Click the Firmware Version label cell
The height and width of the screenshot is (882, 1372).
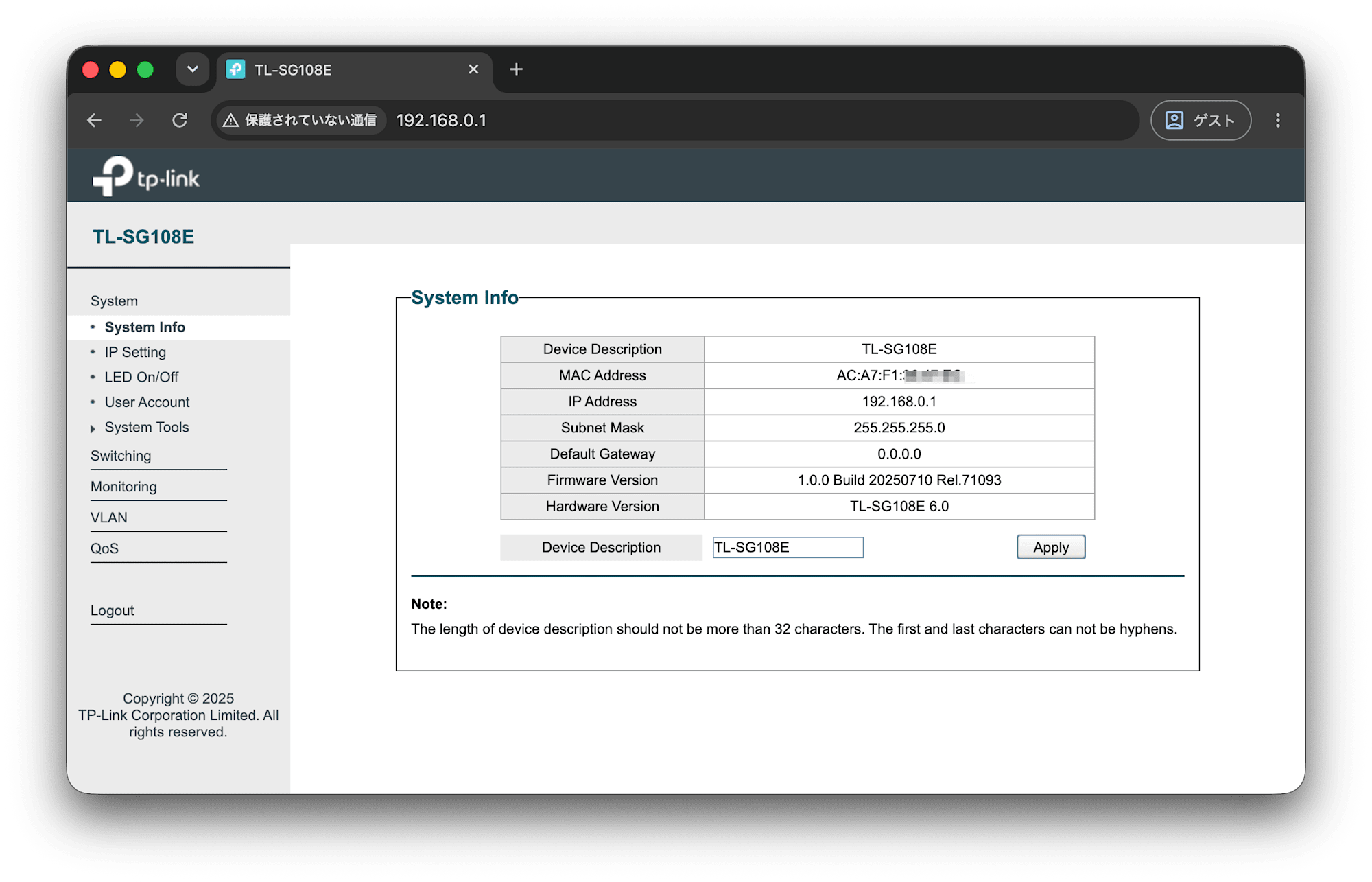coord(602,480)
